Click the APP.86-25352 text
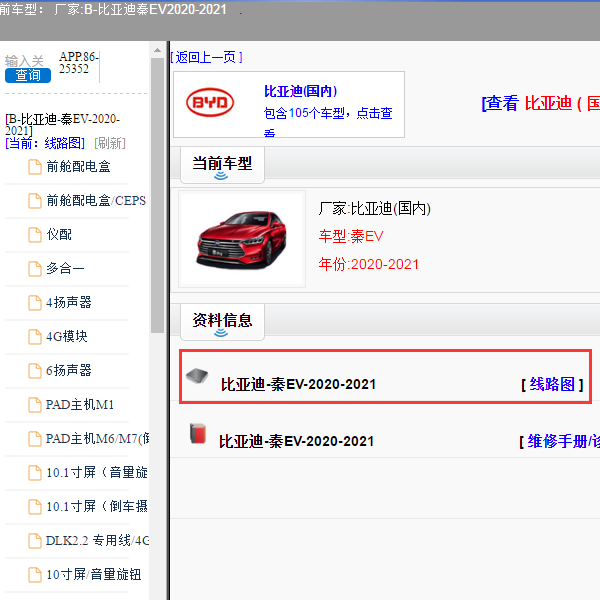Screen dimensions: 600x600 point(78,63)
